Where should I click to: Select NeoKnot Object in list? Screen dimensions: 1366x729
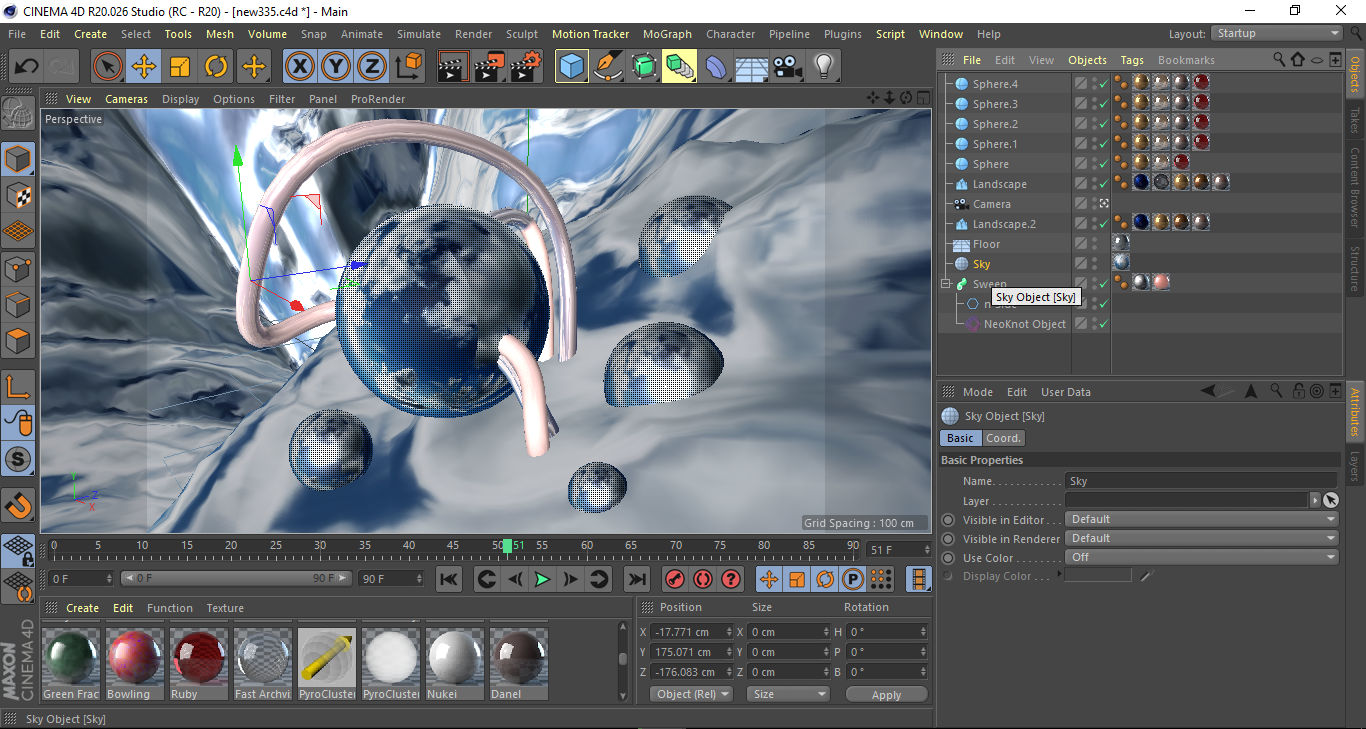pos(1025,324)
